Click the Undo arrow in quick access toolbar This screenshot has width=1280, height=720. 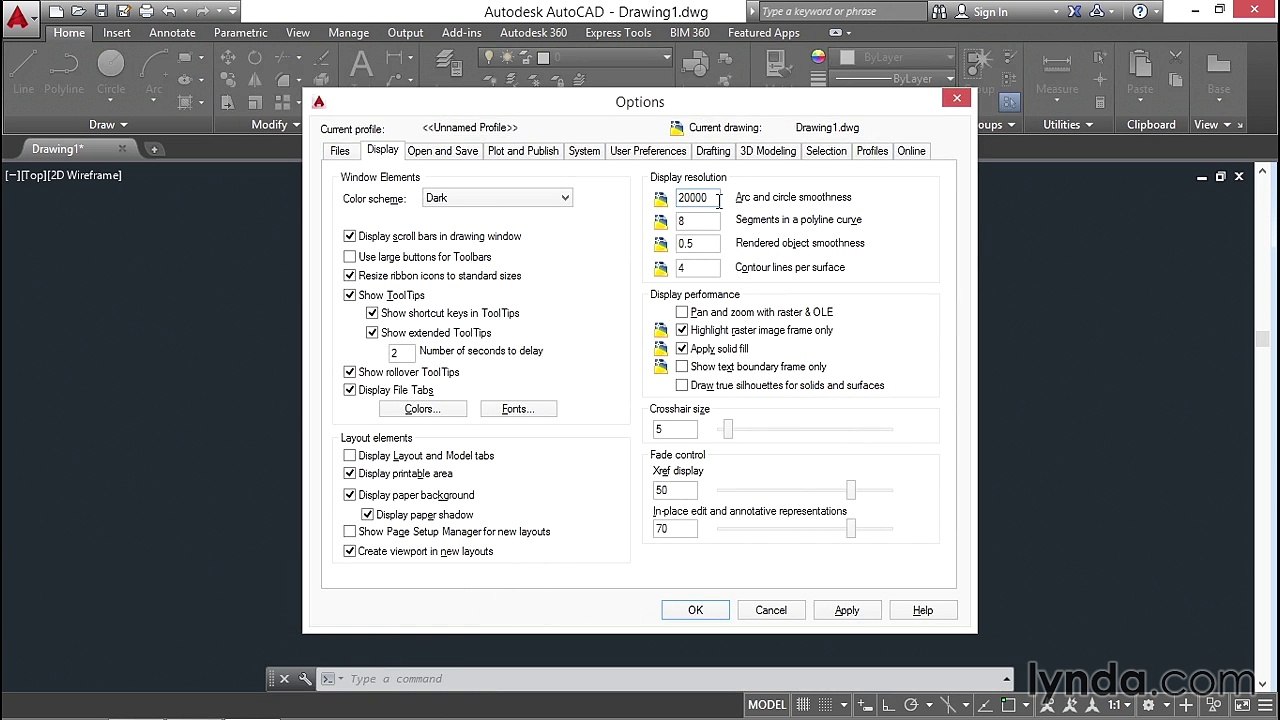[x=169, y=12]
